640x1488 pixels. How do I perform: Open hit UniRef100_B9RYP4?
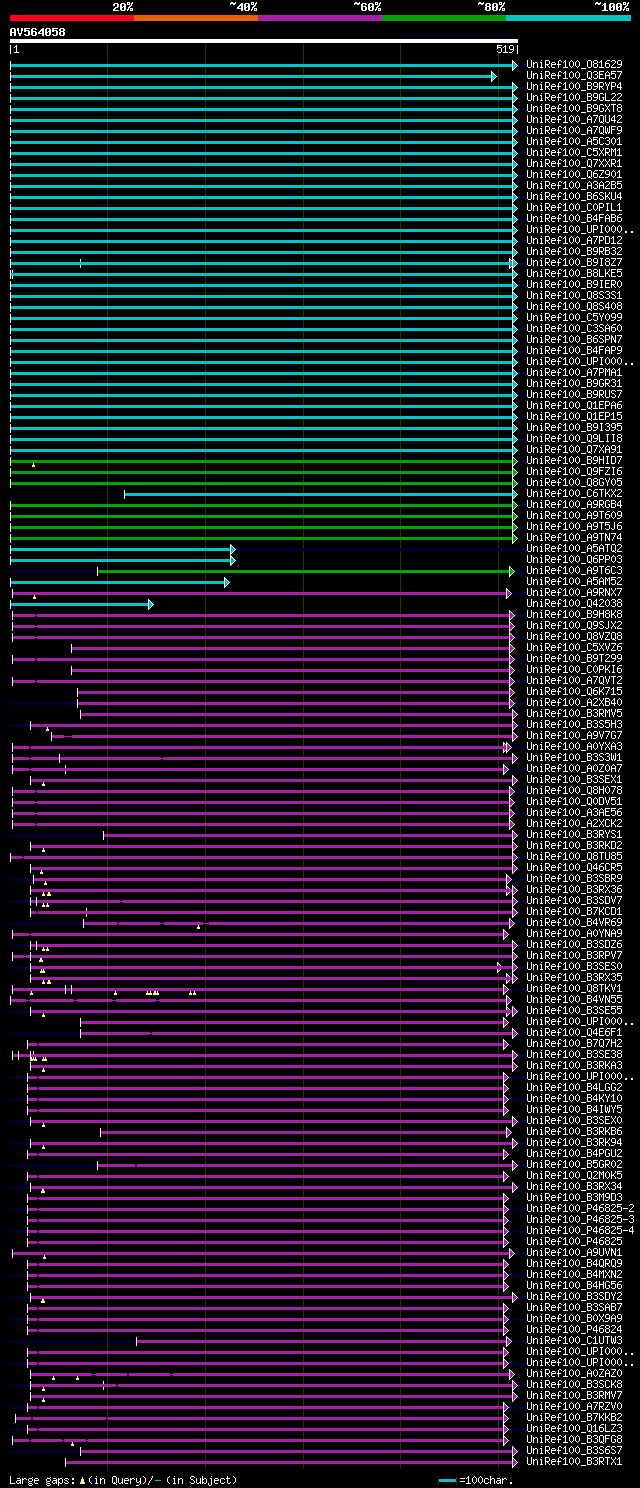click(x=574, y=86)
